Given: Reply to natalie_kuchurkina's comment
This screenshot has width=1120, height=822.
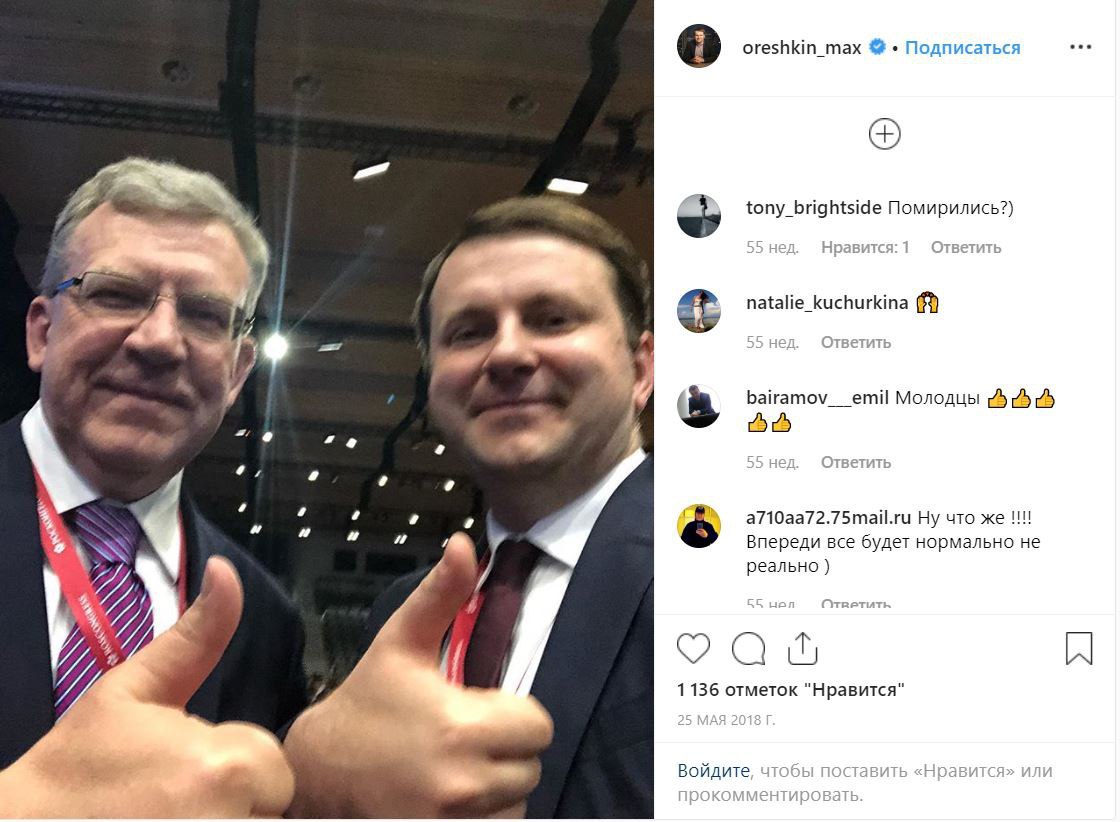Looking at the screenshot, I should click(x=856, y=342).
